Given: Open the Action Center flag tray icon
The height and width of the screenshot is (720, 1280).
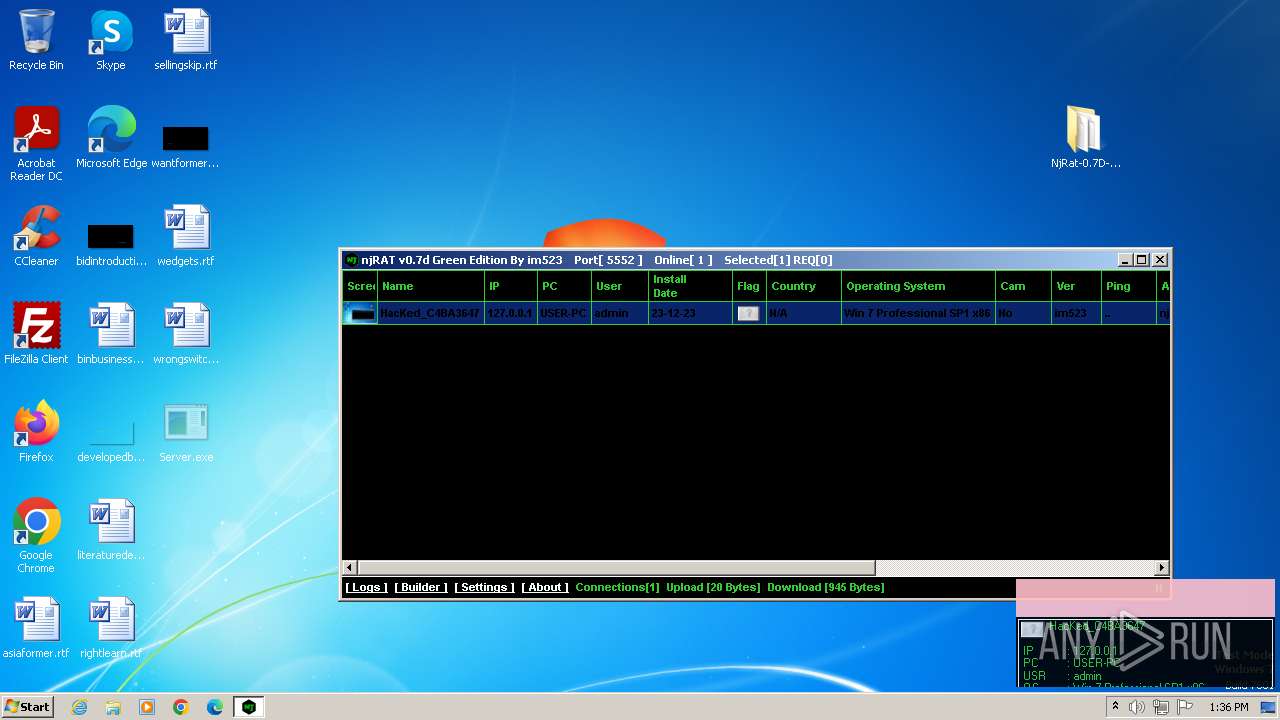Looking at the screenshot, I should click(1185, 707).
